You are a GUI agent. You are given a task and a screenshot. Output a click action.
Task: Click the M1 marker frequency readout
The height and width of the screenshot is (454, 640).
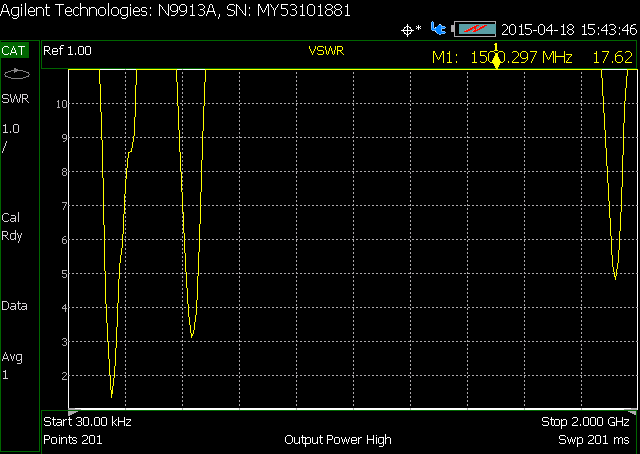click(x=502, y=57)
